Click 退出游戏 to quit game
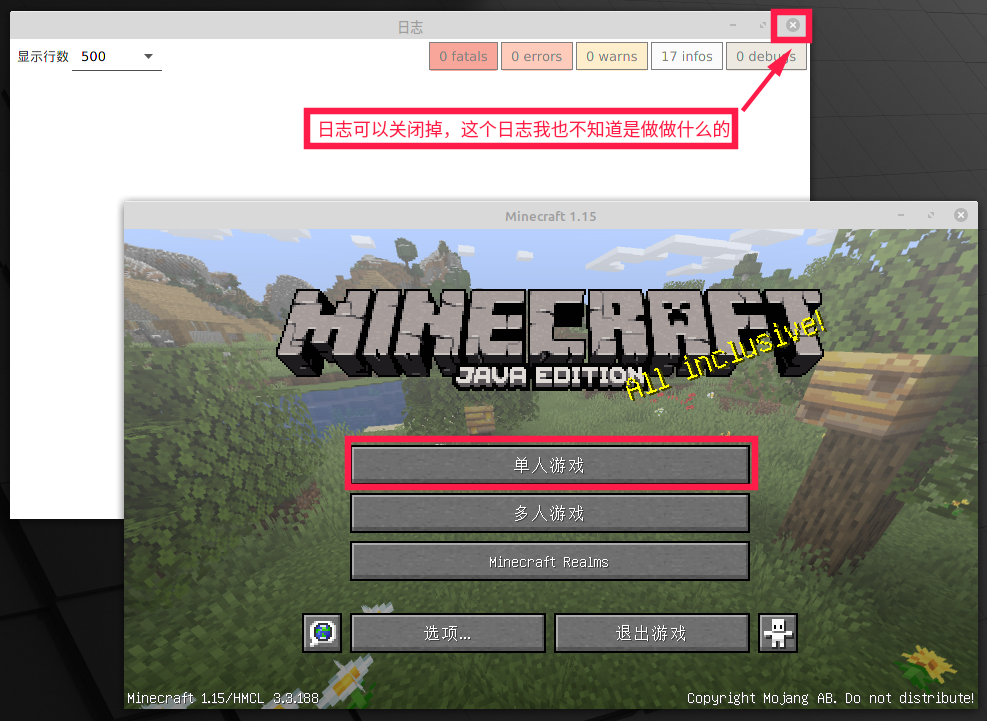Image resolution: width=987 pixels, height=721 pixels. [652, 633]
